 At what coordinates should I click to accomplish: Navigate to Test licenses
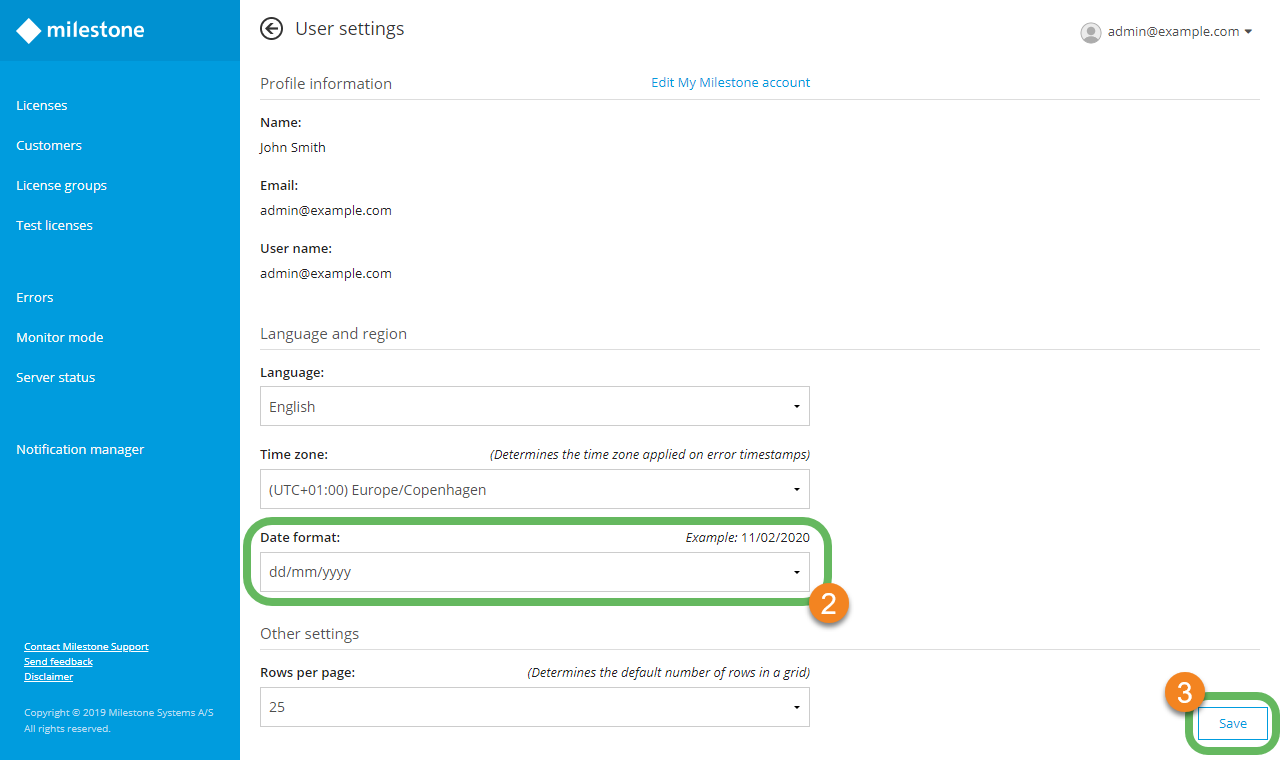[x=54, y=226]
